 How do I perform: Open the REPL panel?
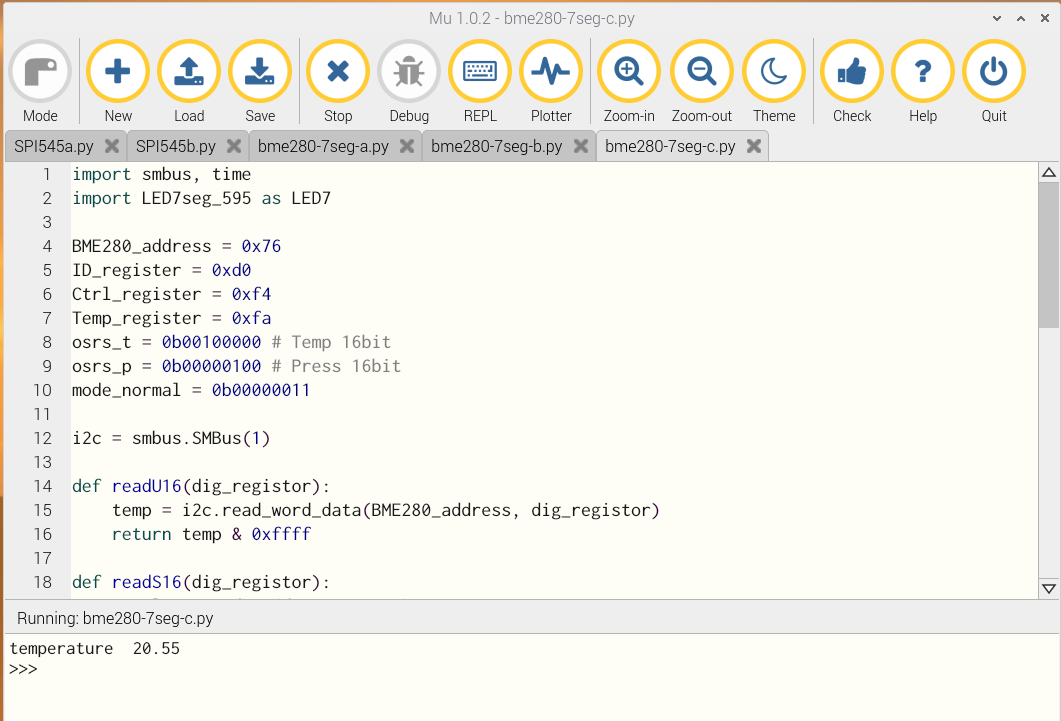480,72
